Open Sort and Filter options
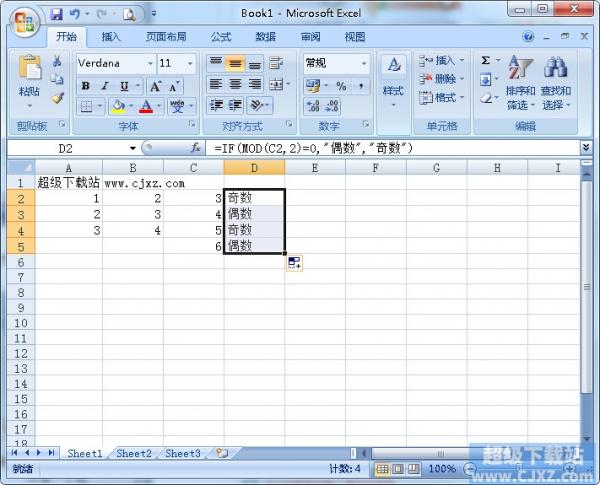 point(520,82)
